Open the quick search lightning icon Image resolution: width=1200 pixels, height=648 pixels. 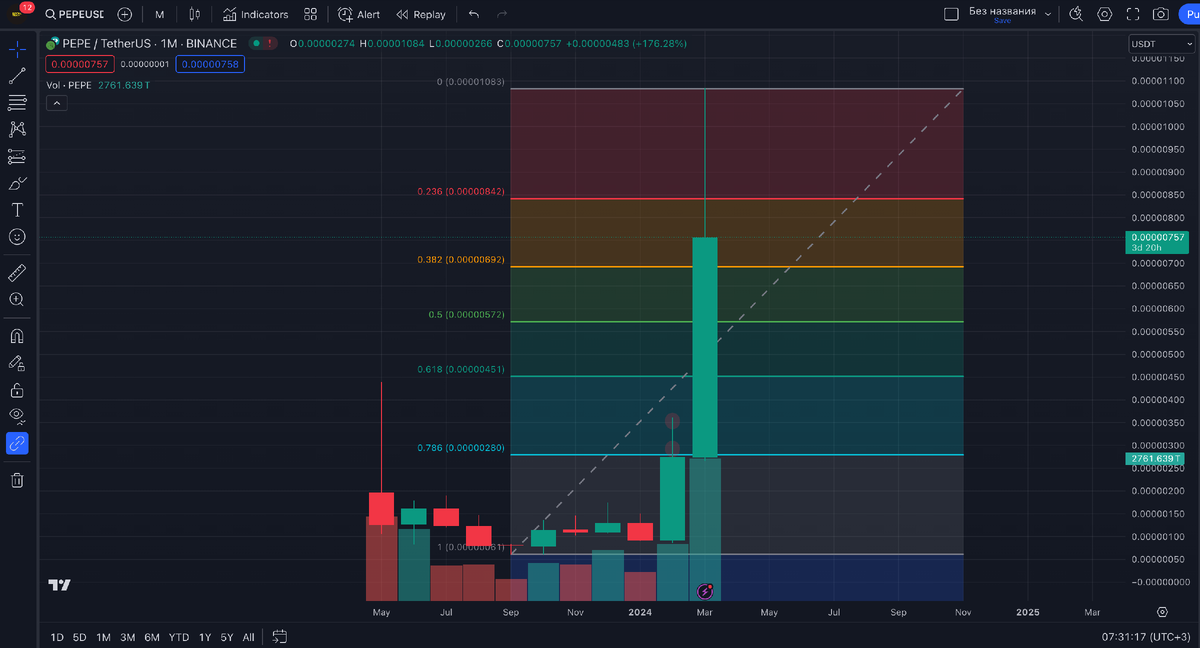click(1076, 14)
